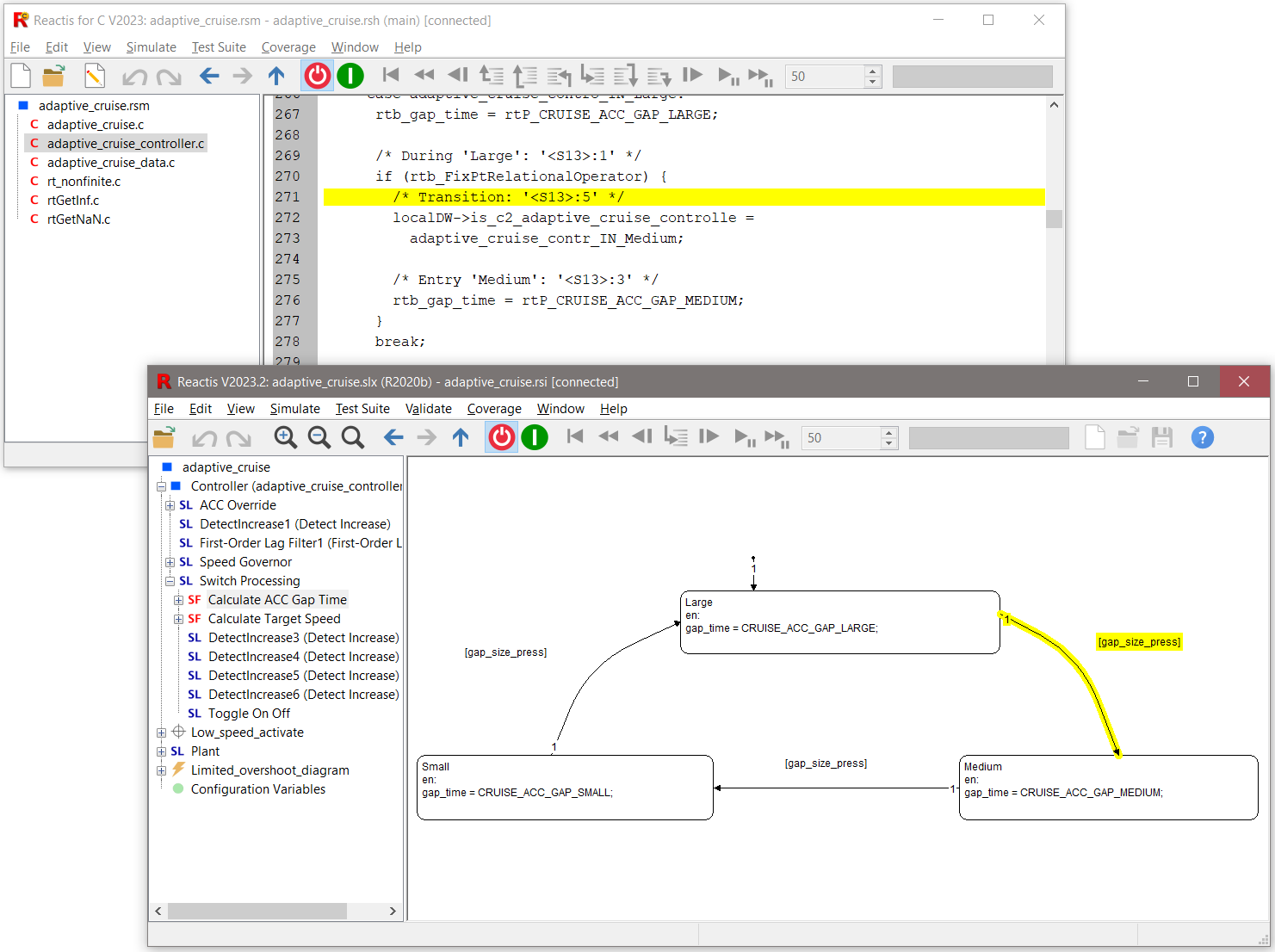Viewport: 1275px width, 952px height.
Task: Select adaptive_cruise.c in file tree
Action: pyautogui.click(x=96, y=125)
